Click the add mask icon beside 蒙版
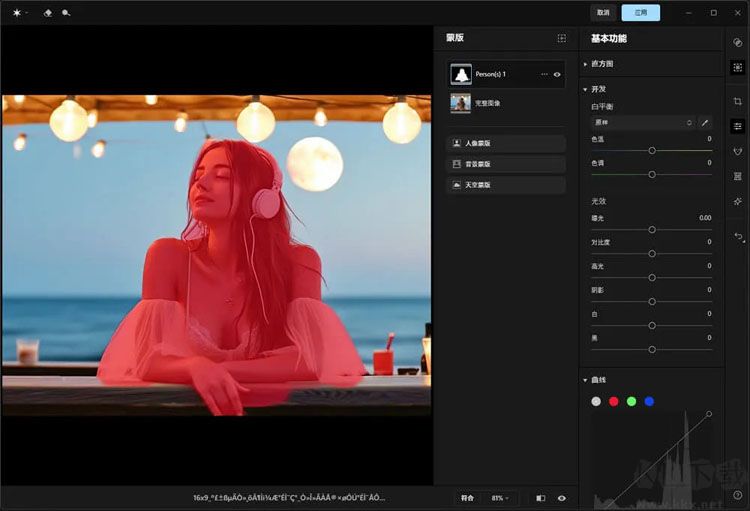Image resolution: width=750 pixels, height=511 pixels. 562,38
